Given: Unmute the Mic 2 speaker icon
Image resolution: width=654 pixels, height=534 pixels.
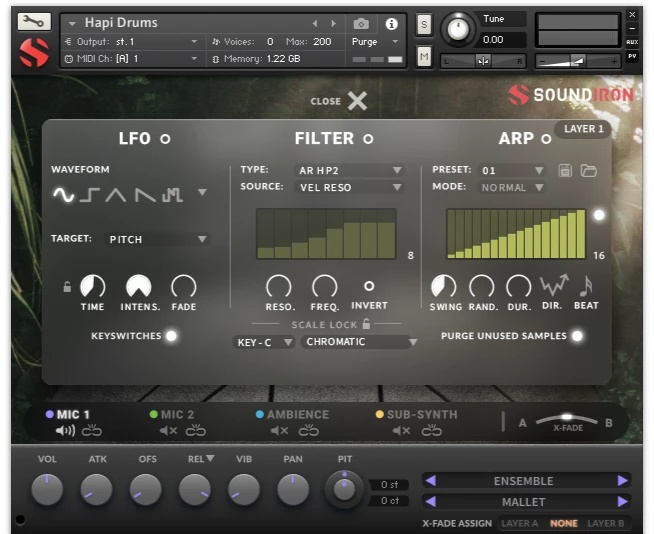Looking at the screenshot, I should point(169,430).
